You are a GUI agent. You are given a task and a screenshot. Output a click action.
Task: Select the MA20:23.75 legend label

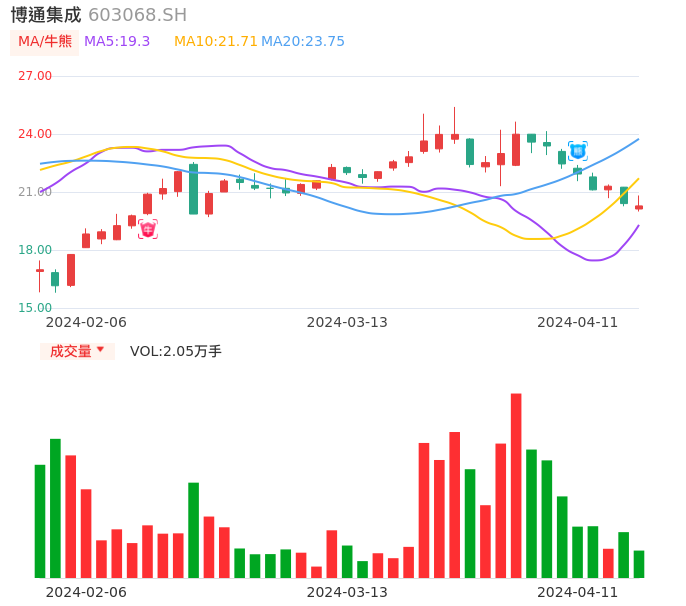point(303,42)
